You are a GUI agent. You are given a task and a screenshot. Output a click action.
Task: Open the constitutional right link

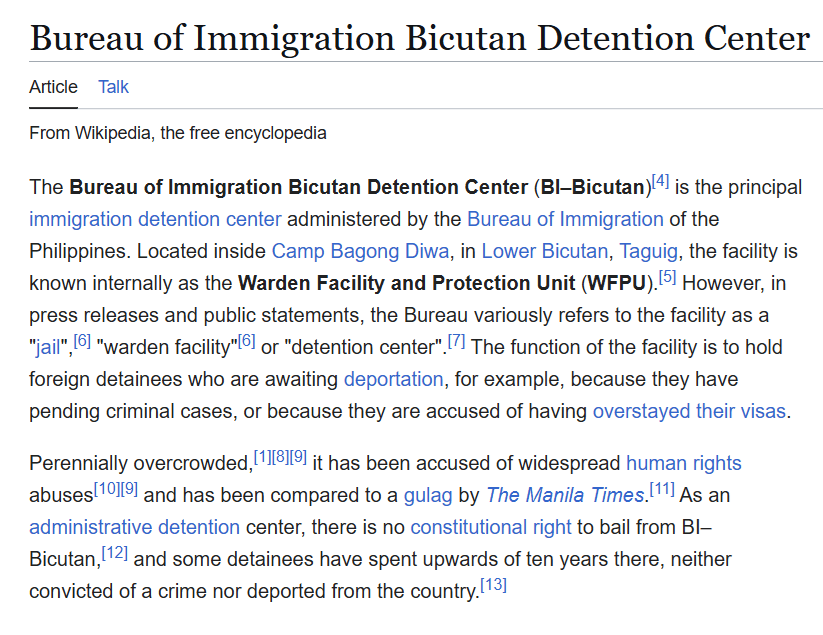[491, 527]
